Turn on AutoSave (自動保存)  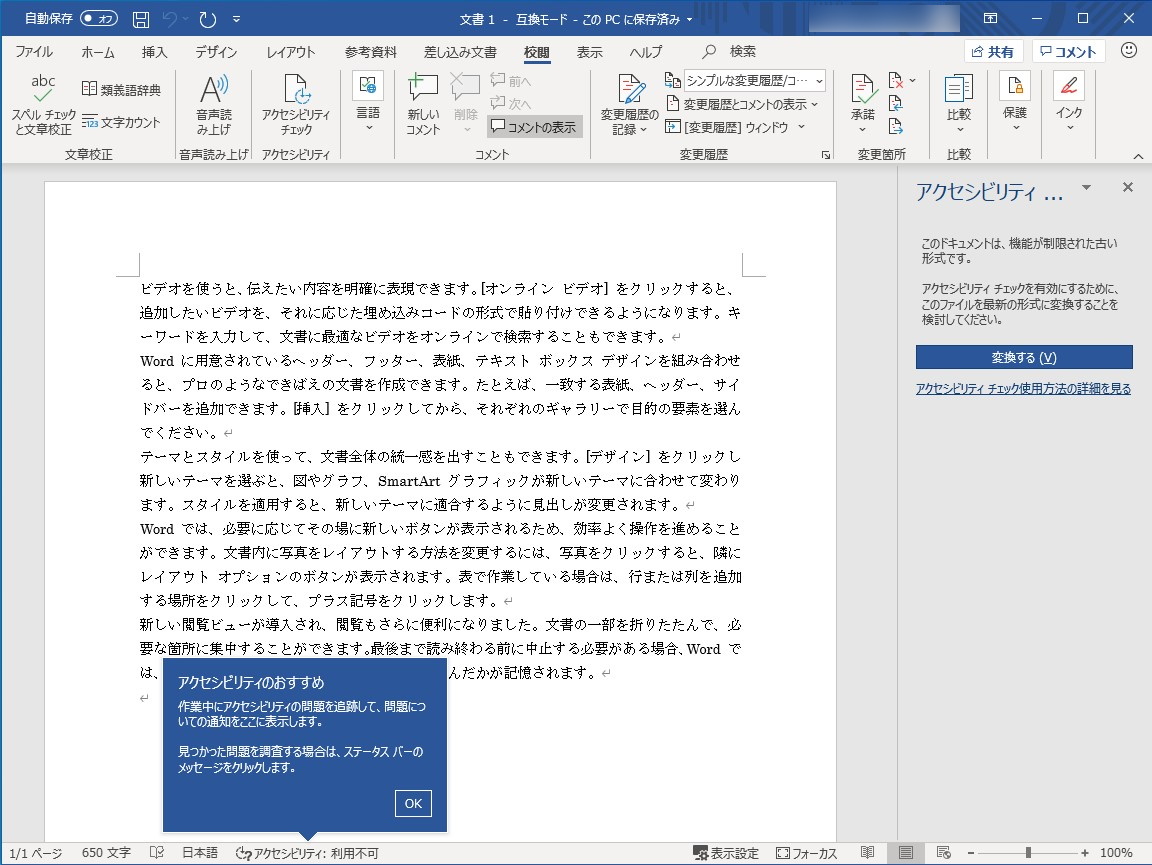point(97,17)
